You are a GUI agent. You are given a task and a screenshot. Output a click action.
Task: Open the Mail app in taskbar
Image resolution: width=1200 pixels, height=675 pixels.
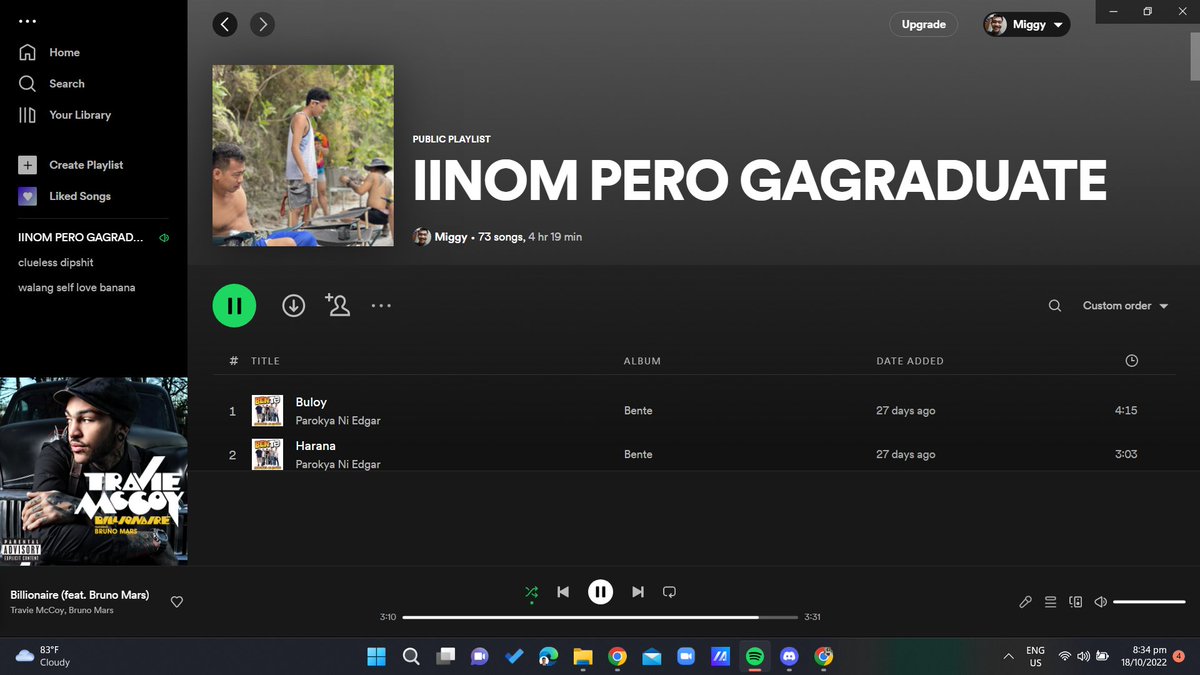[x=651, y=657]
